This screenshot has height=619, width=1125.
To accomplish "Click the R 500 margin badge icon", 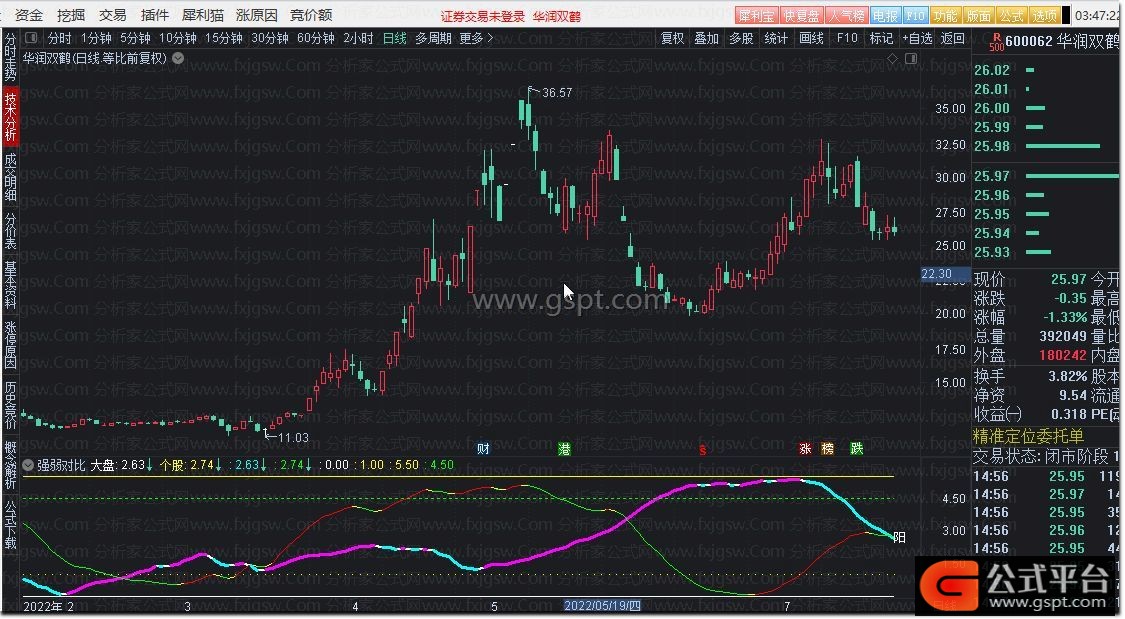I will tap(996, 42).
